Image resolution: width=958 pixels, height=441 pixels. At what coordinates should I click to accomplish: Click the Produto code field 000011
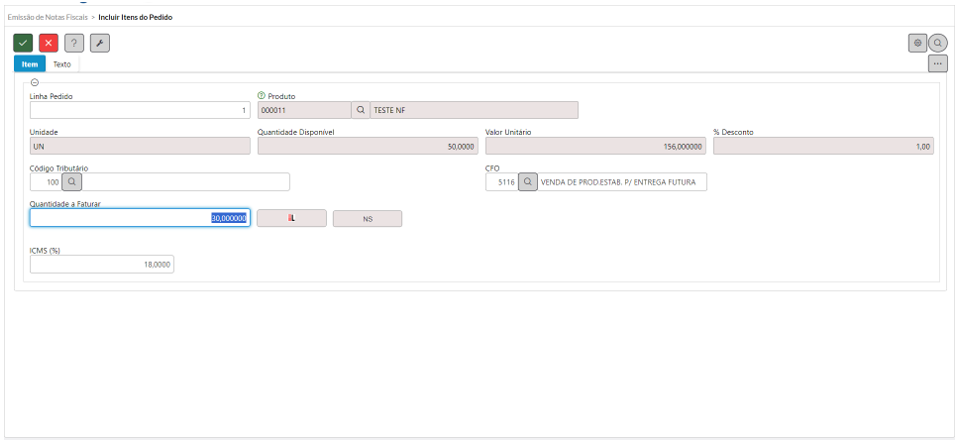(304, 110)
